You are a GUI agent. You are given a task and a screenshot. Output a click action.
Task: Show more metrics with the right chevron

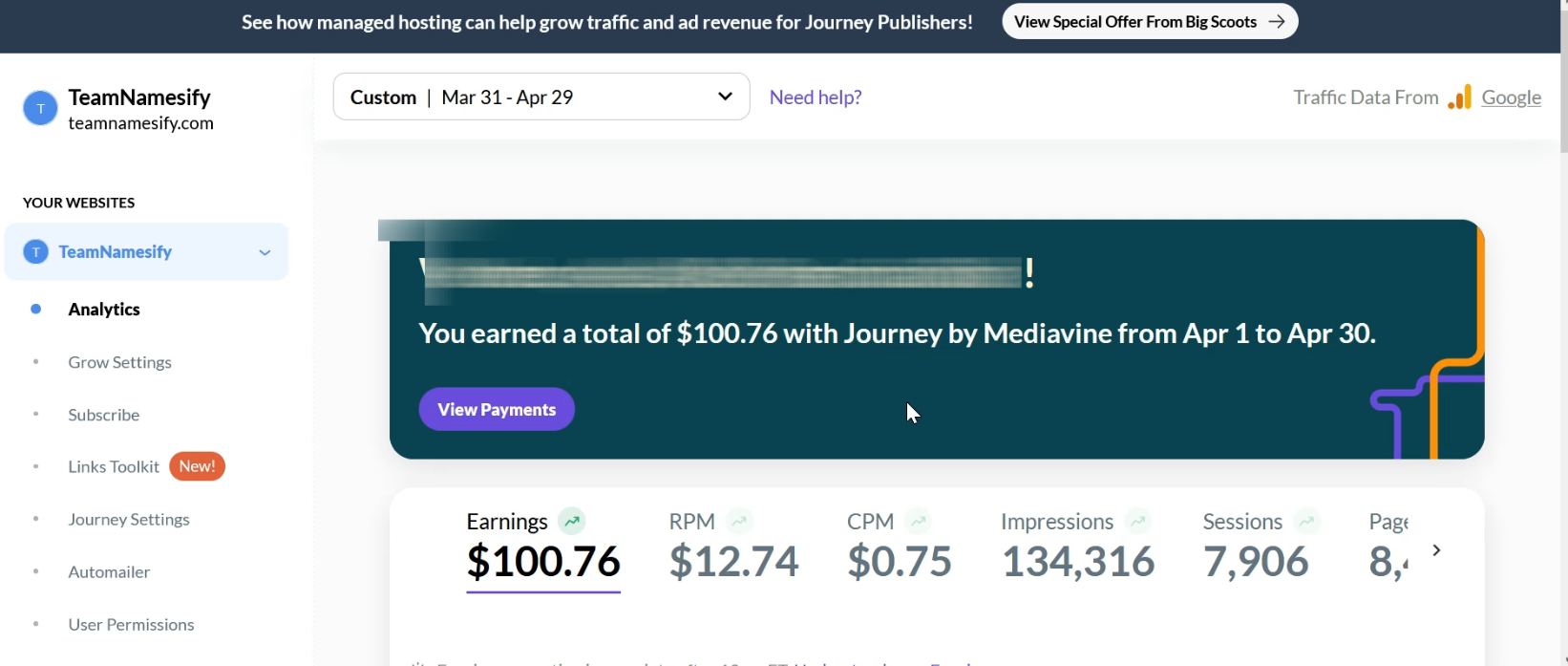pyautogui.click(x=1436, y=550)
